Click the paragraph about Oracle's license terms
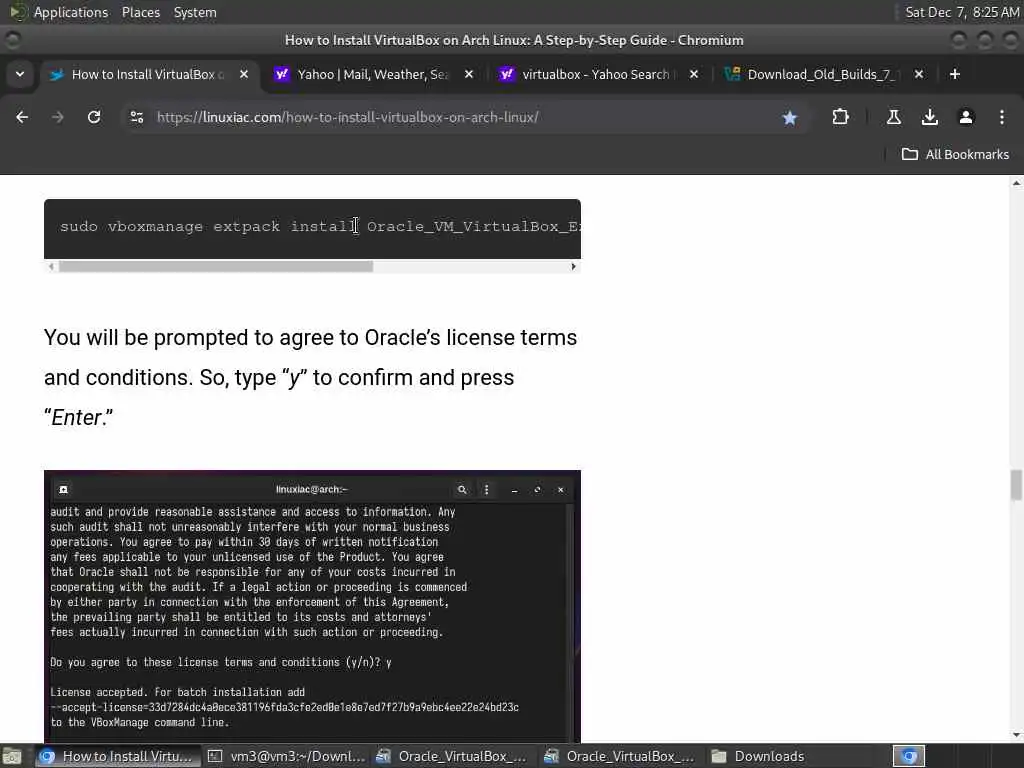The image size is (1024, 768). [x=310, y=377]
